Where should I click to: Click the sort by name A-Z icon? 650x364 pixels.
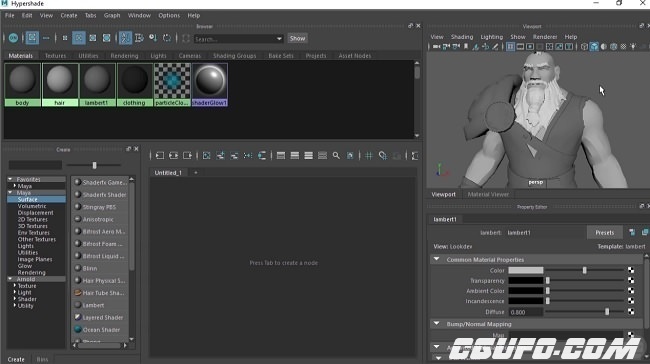(x=125, y=38)
